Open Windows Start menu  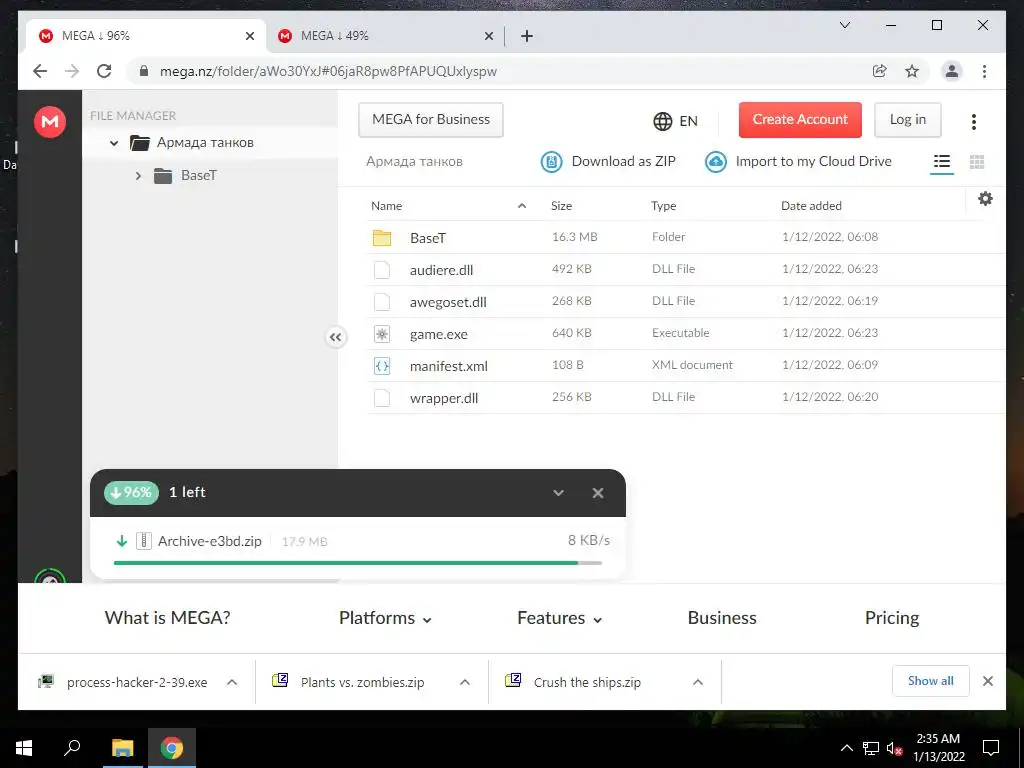(x=24, y=748)
